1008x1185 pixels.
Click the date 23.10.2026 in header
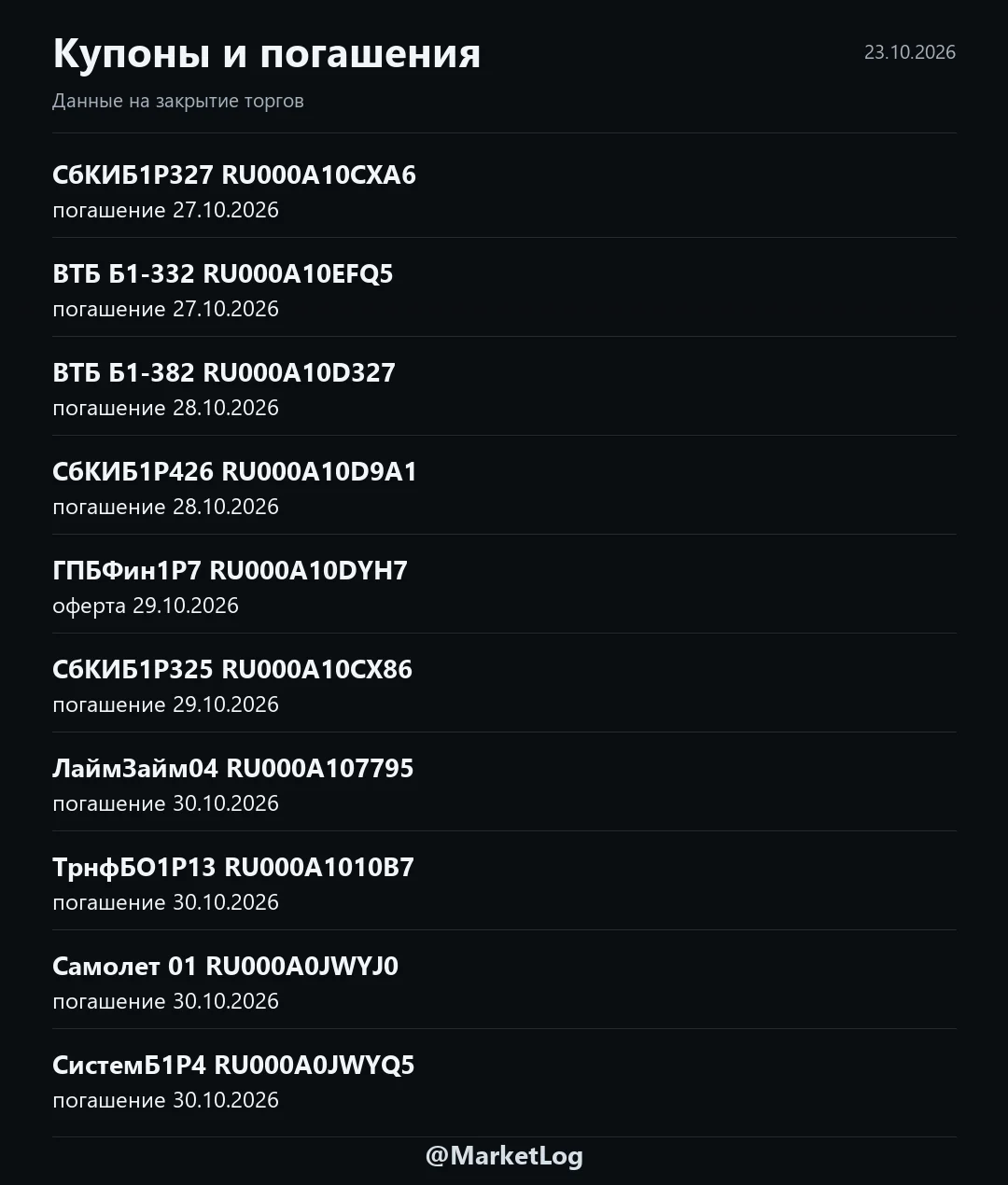pyautogui.click(x=910, y=52)
